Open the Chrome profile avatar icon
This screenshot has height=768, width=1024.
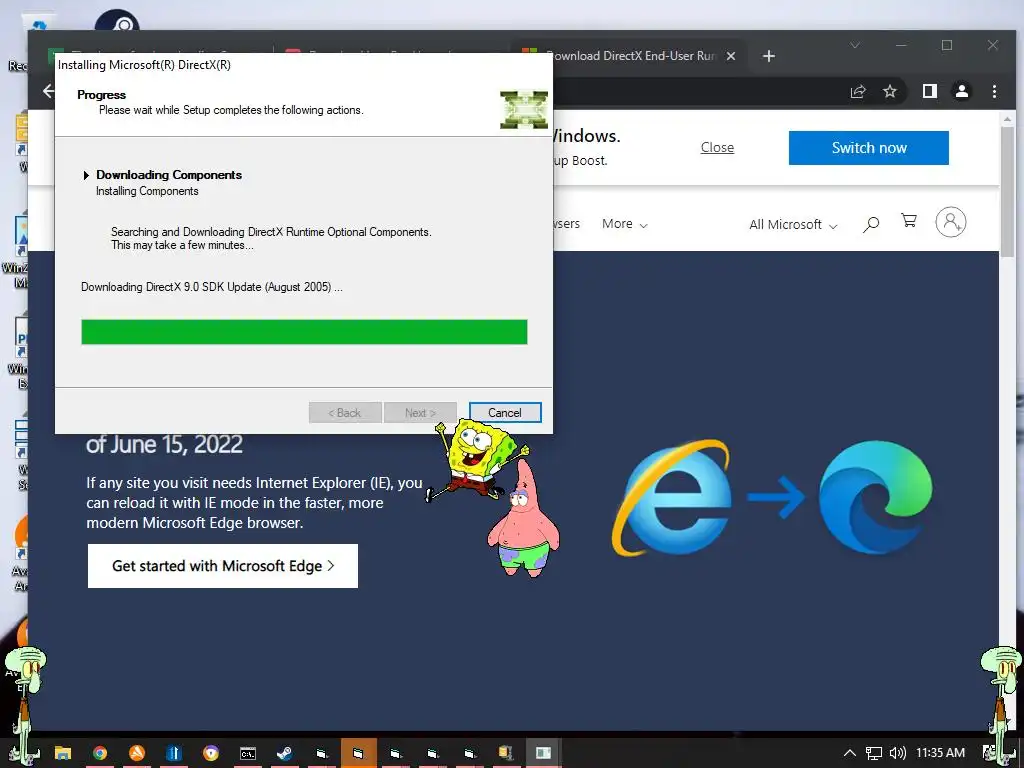pyautogui.click(x=962, y=91)
